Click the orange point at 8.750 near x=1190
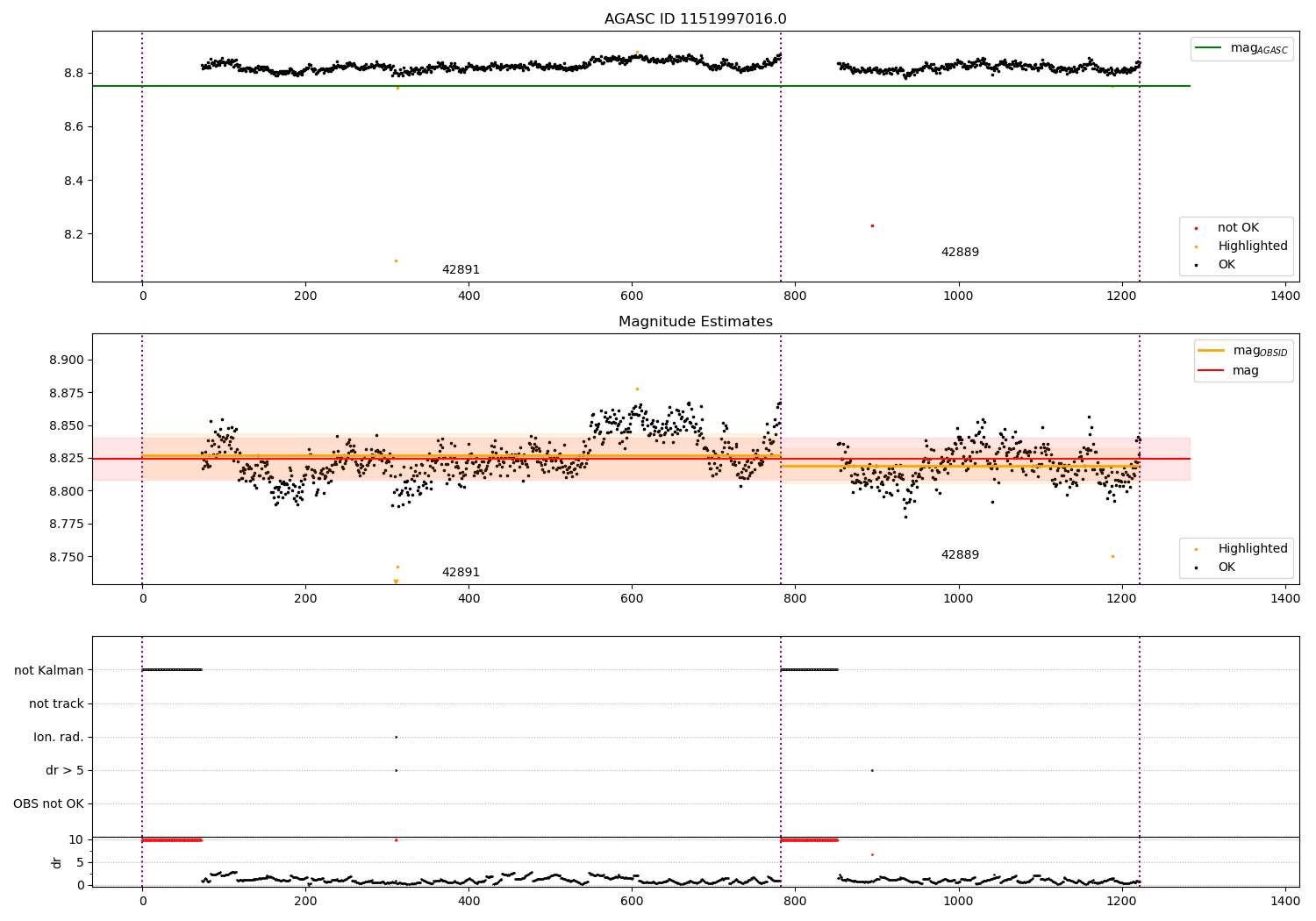 pos(1112,556)
